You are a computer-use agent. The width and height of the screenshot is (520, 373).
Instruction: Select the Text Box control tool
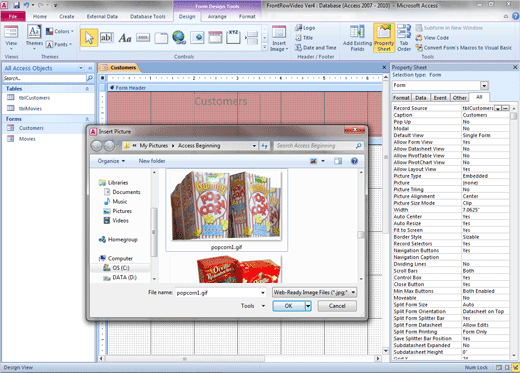point(107,38)
